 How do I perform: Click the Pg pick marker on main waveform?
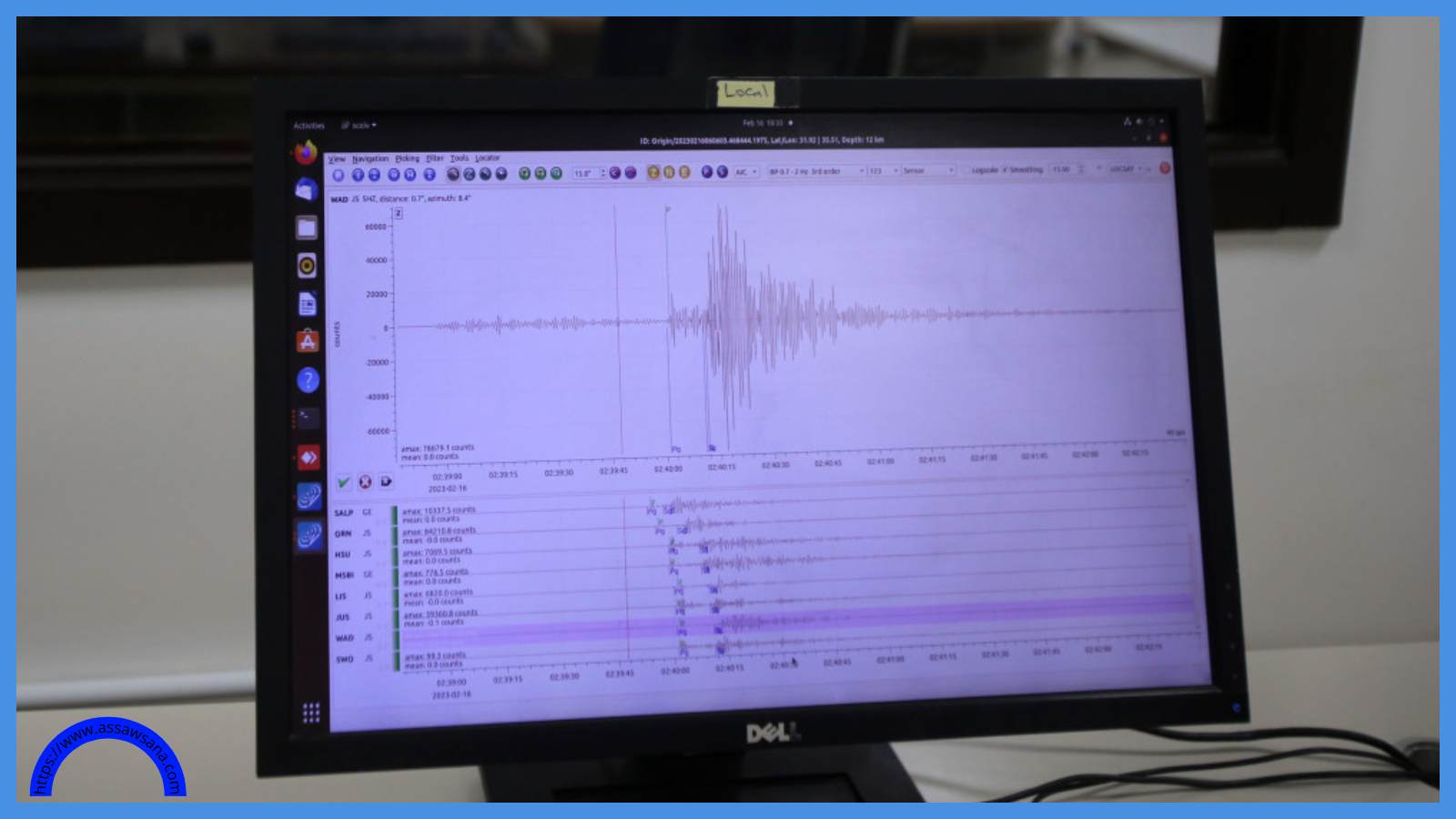[675, 449]
